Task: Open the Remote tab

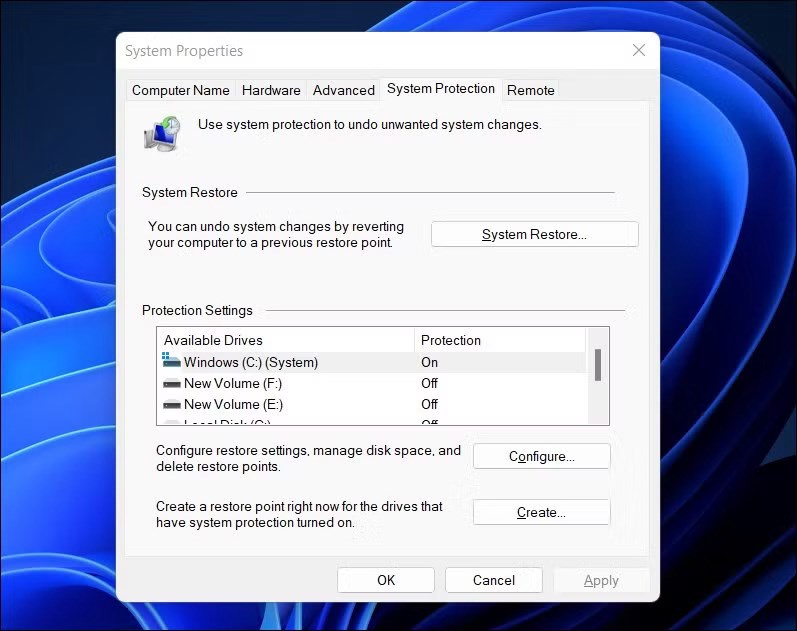Action: coord(531,91)
